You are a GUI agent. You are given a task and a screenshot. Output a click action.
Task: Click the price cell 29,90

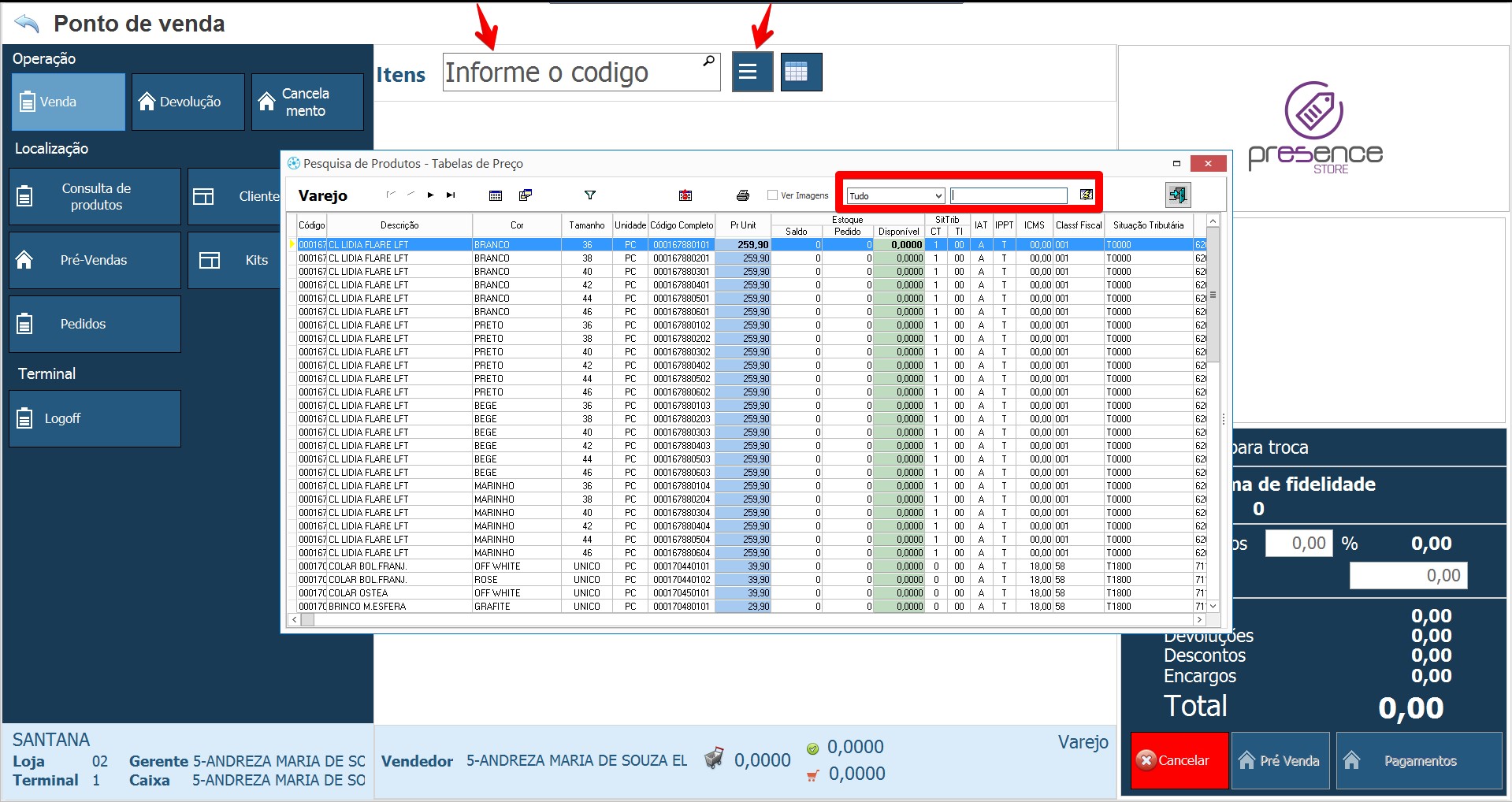(x=743, y=607)
